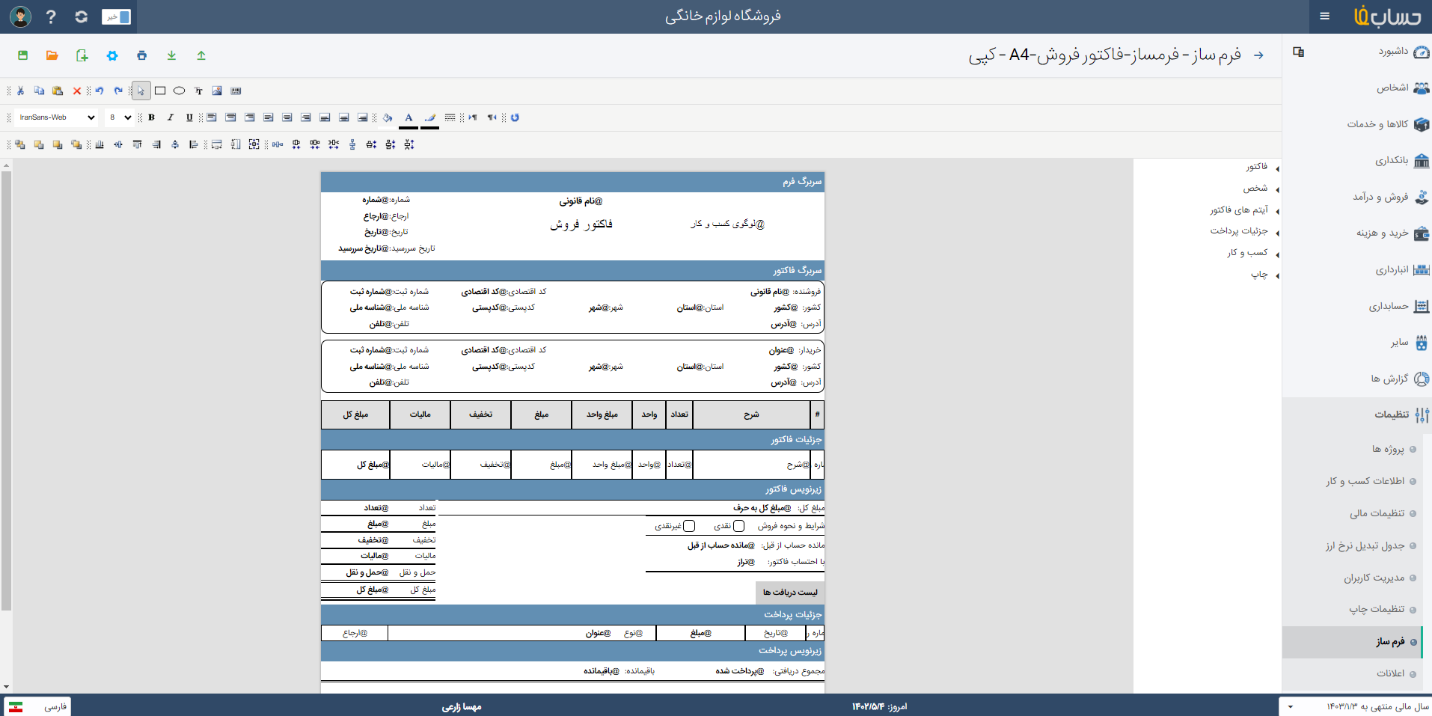
Task: Open the داشبورد sidebar menu
Action: [1357, 51]
